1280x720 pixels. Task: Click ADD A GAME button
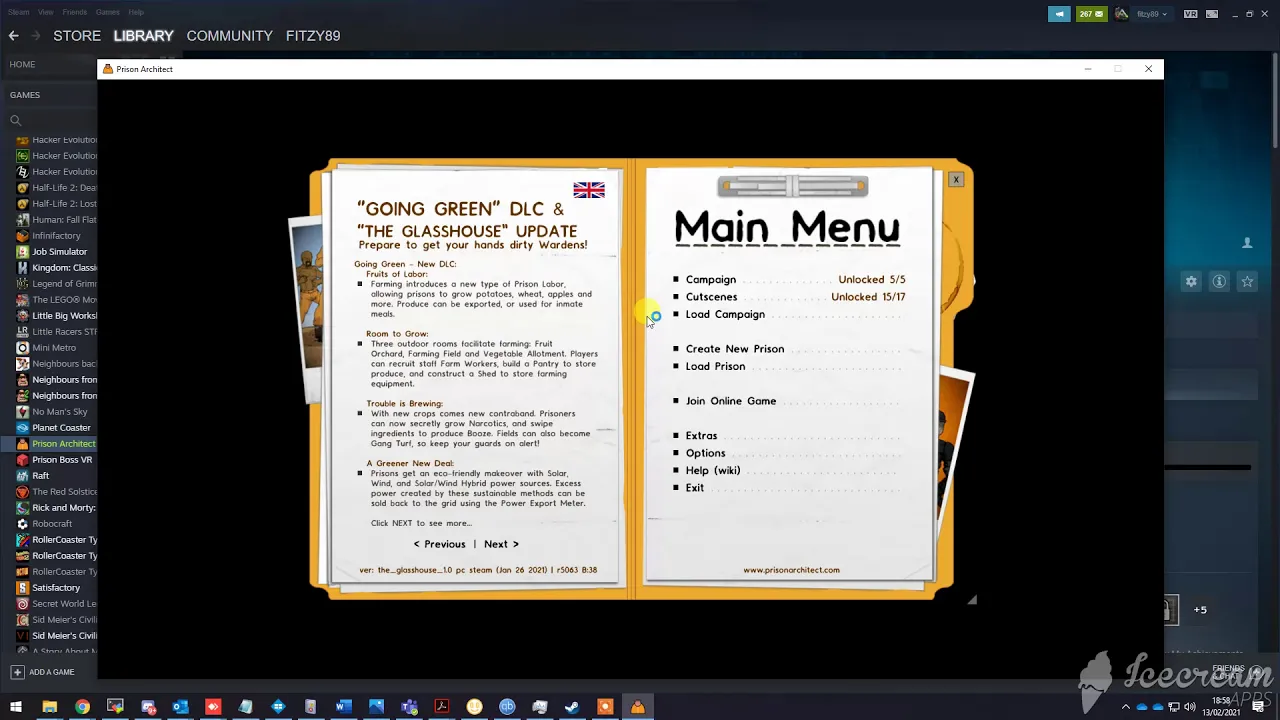(x=43, y=672)
